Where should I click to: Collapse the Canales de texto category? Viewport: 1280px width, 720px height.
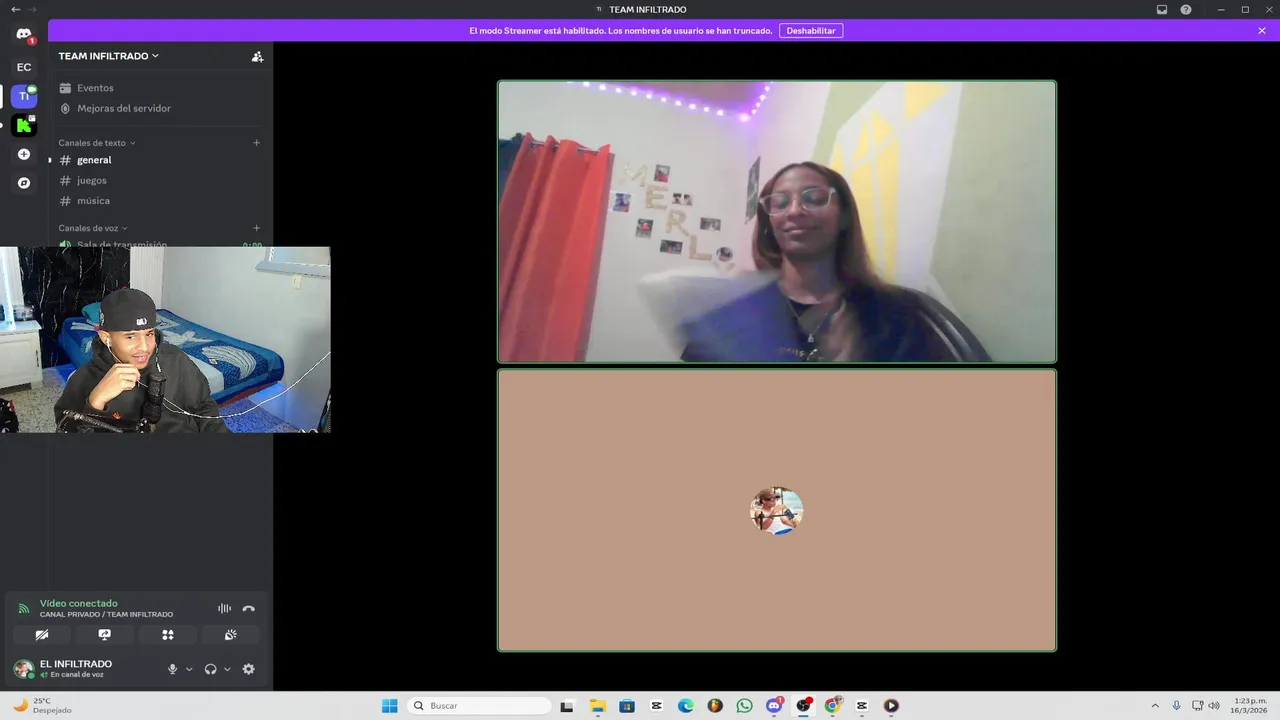click(96, 143)
